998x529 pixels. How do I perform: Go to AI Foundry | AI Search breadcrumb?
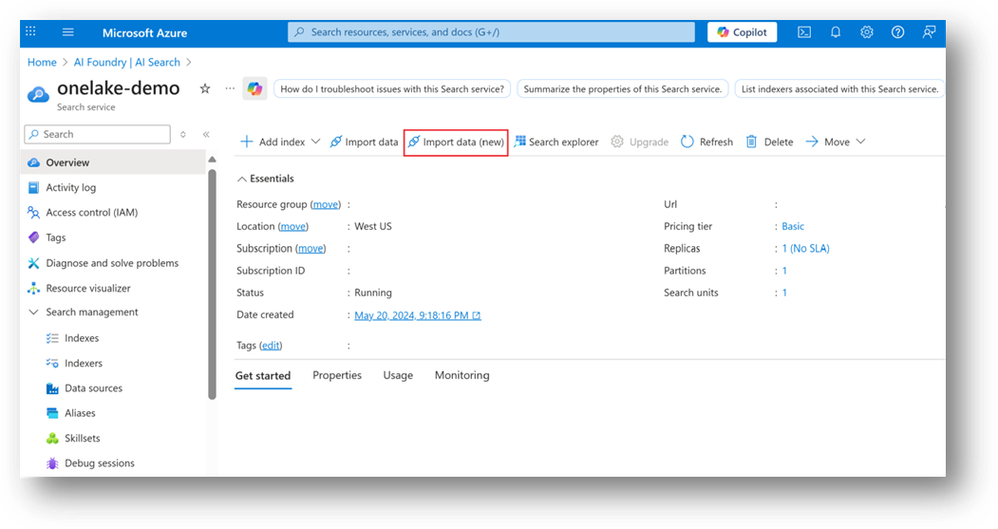tap(127, 62)
